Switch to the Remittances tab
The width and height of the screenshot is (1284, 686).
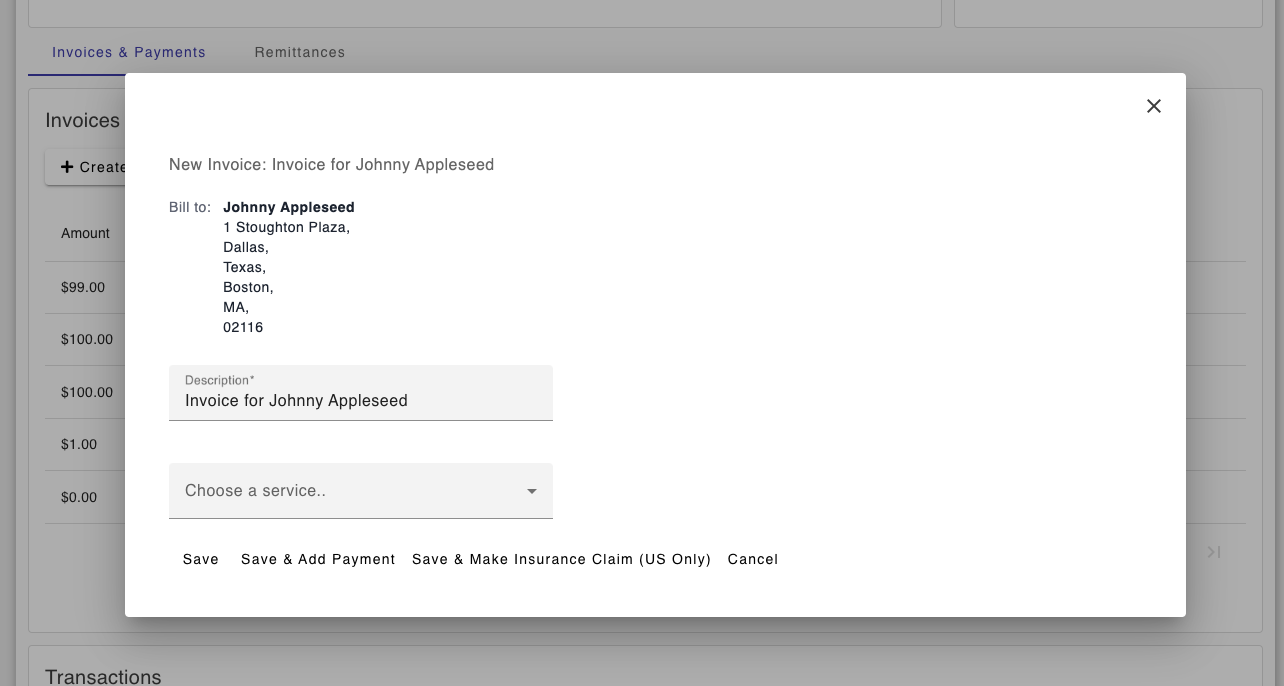click(x=299, y=52)
